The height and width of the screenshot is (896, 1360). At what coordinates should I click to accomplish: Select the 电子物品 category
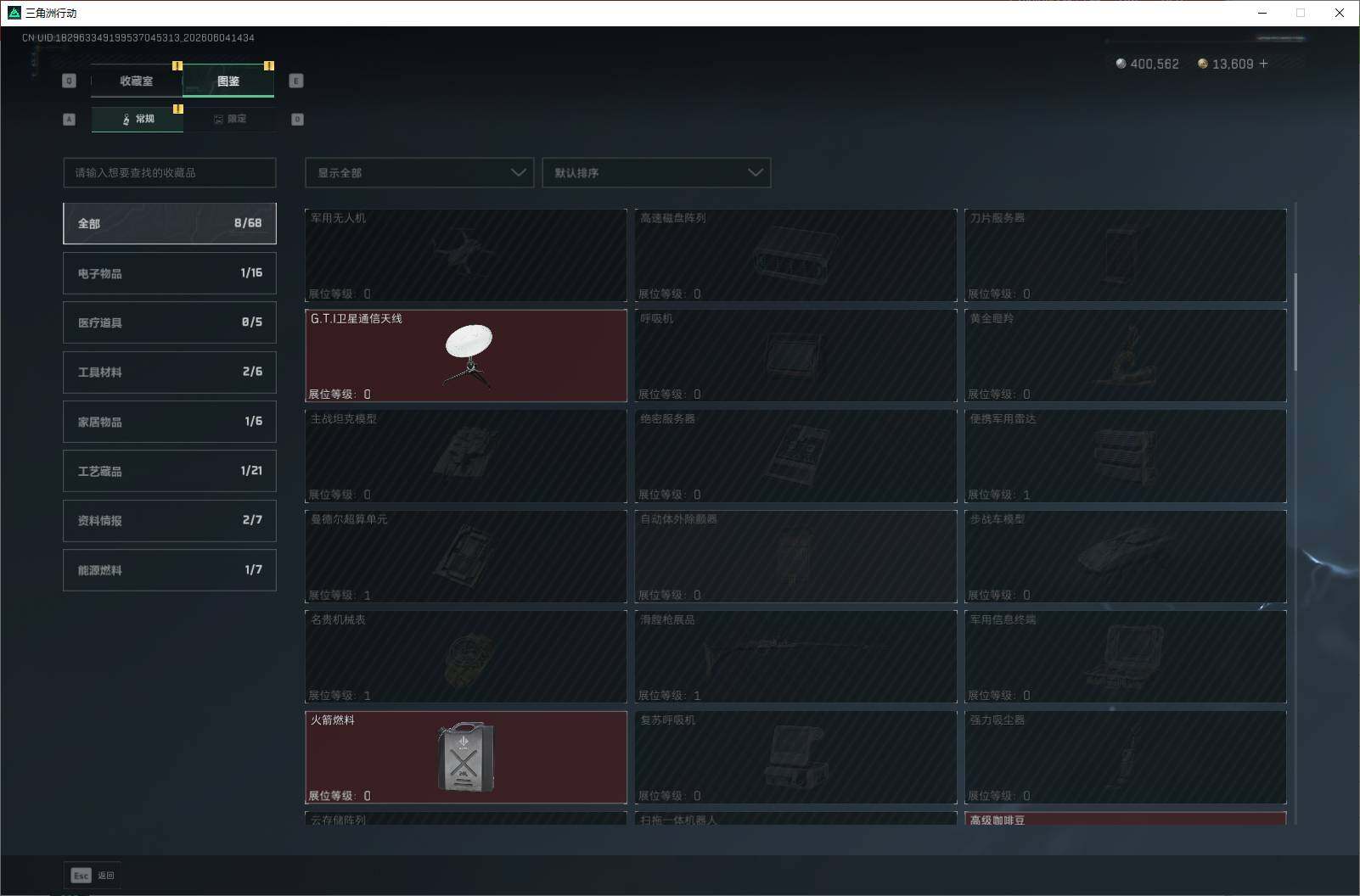pyautogui.click(x=170, y=273)
